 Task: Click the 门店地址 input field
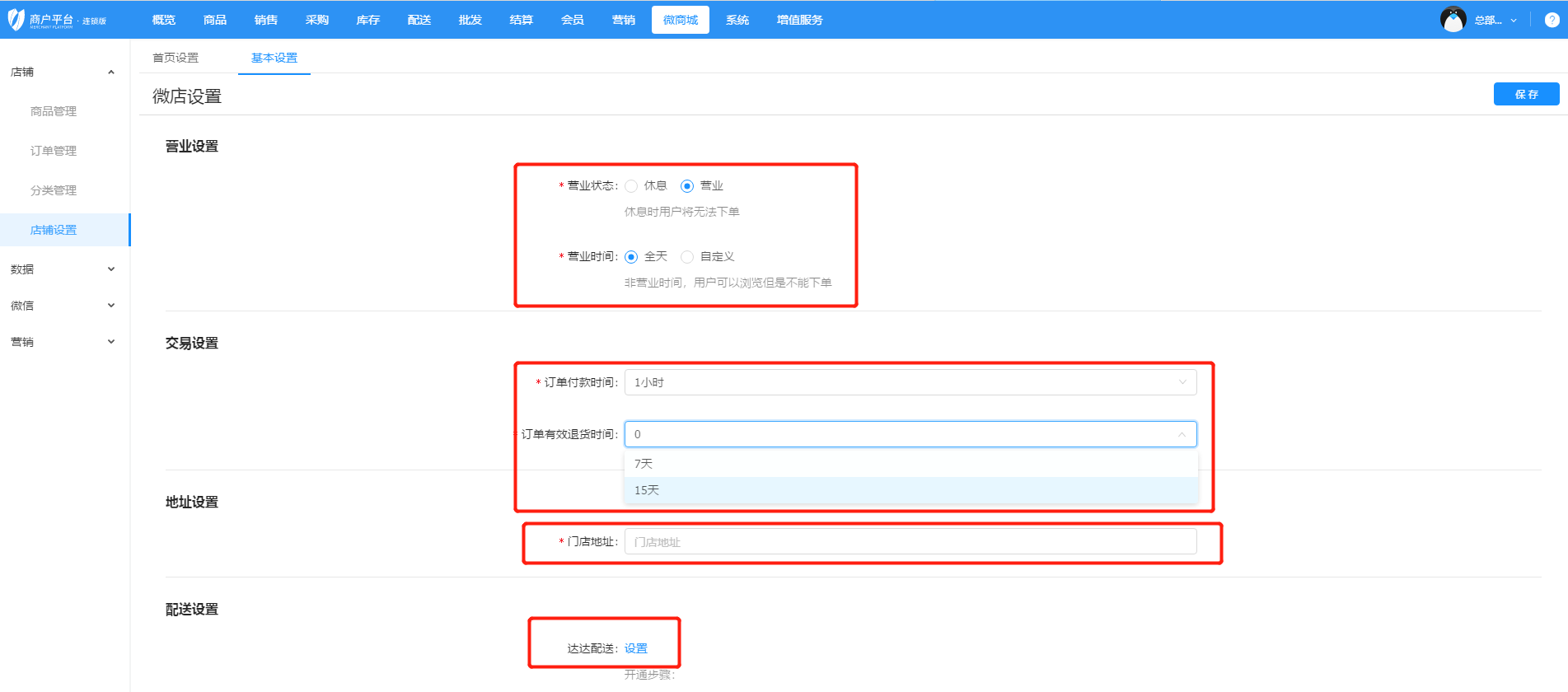tap(910, 542)
